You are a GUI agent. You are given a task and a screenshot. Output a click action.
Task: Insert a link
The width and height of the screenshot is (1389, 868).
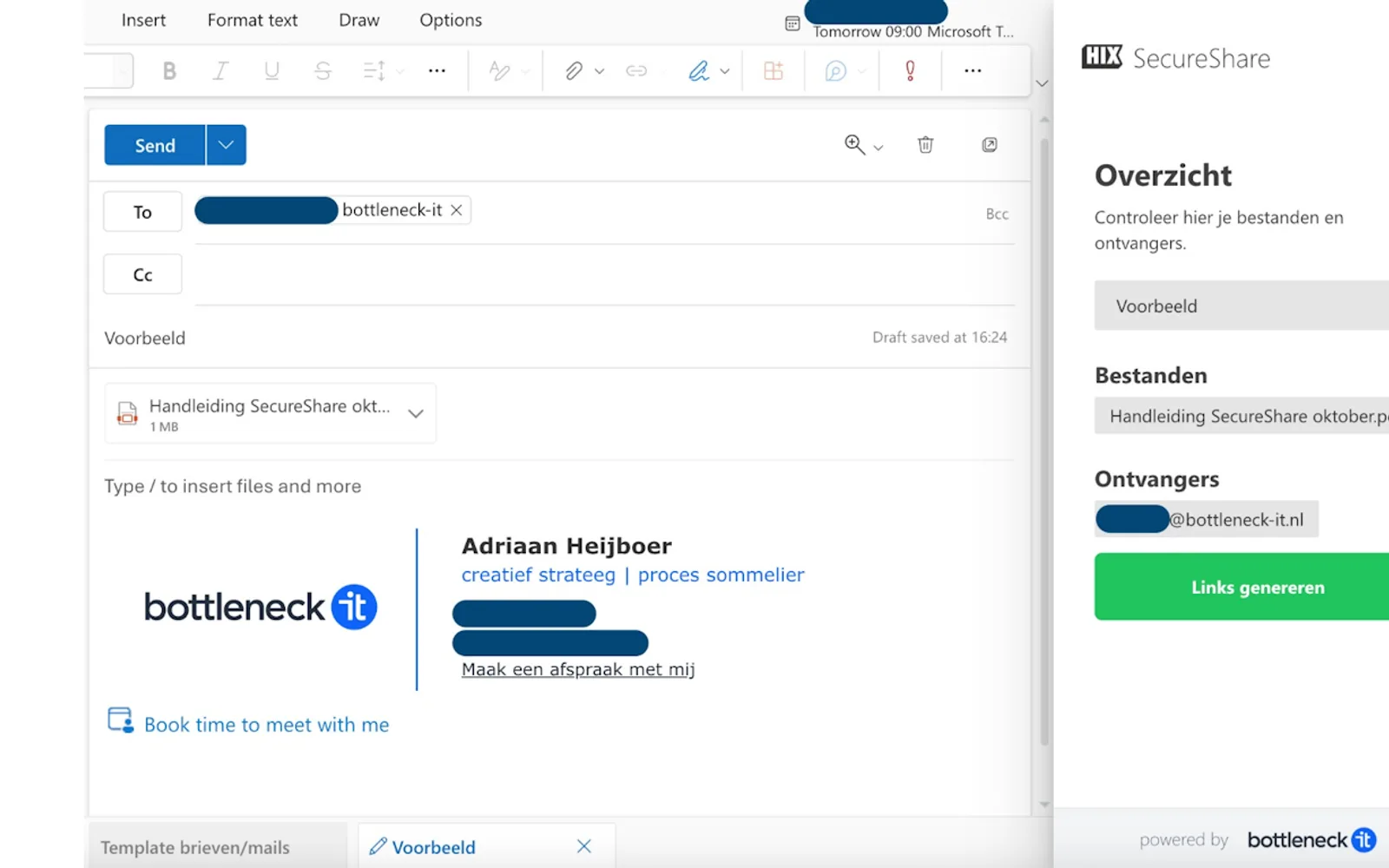pyautogui.click(x=636, y=71)
